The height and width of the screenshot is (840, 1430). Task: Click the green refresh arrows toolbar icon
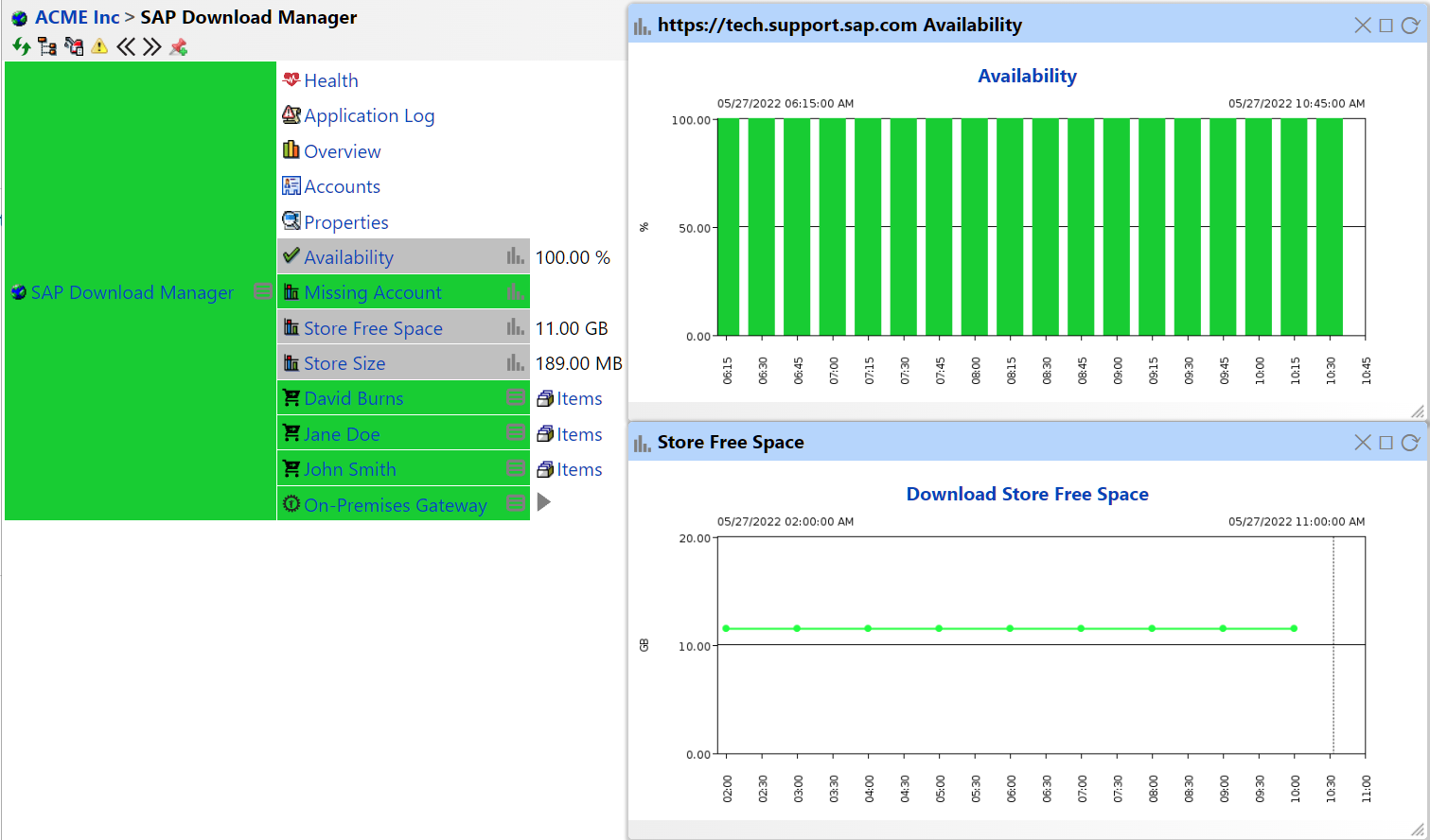[21, 46]
